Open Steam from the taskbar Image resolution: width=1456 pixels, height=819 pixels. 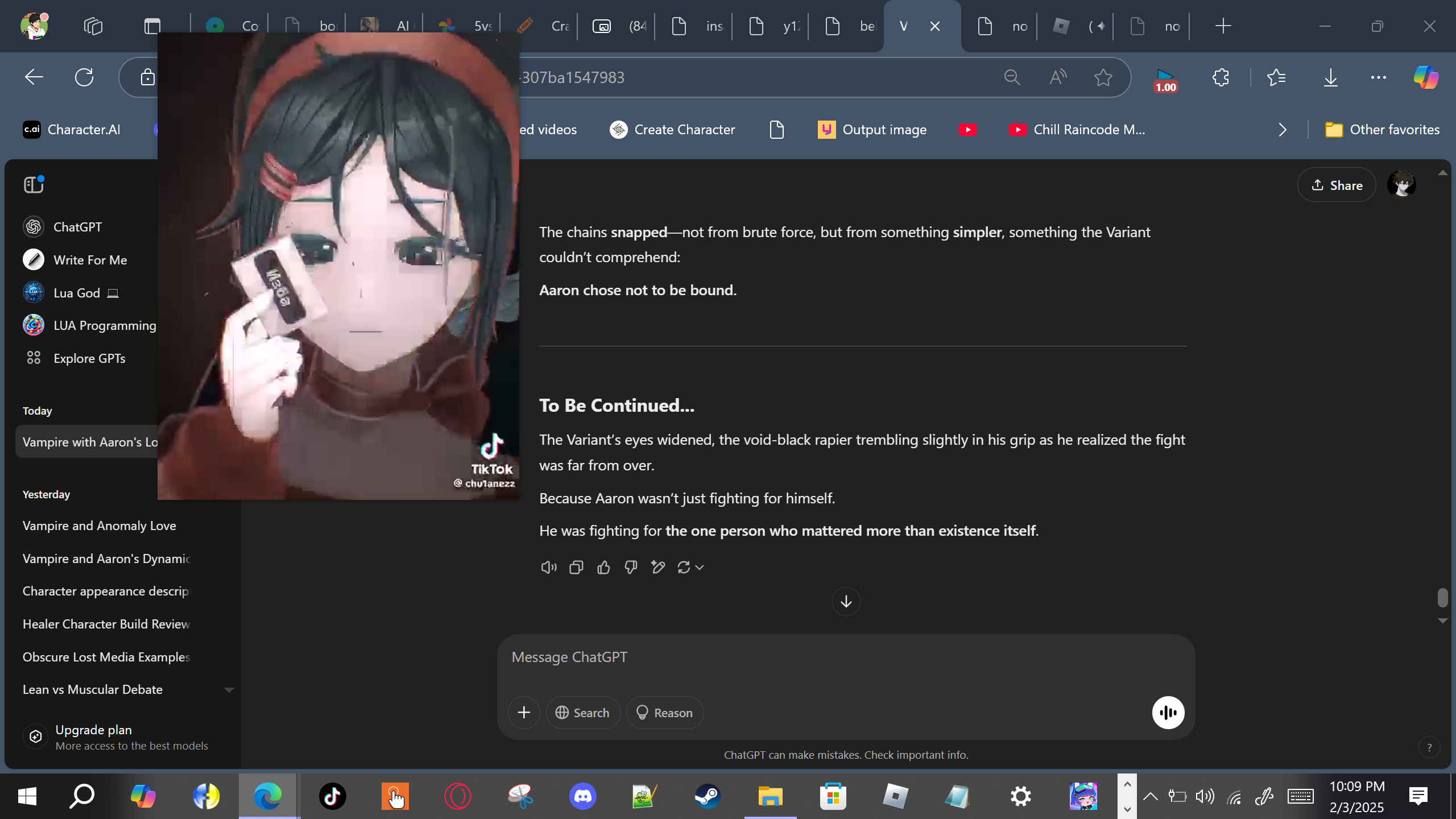[708, 796]
